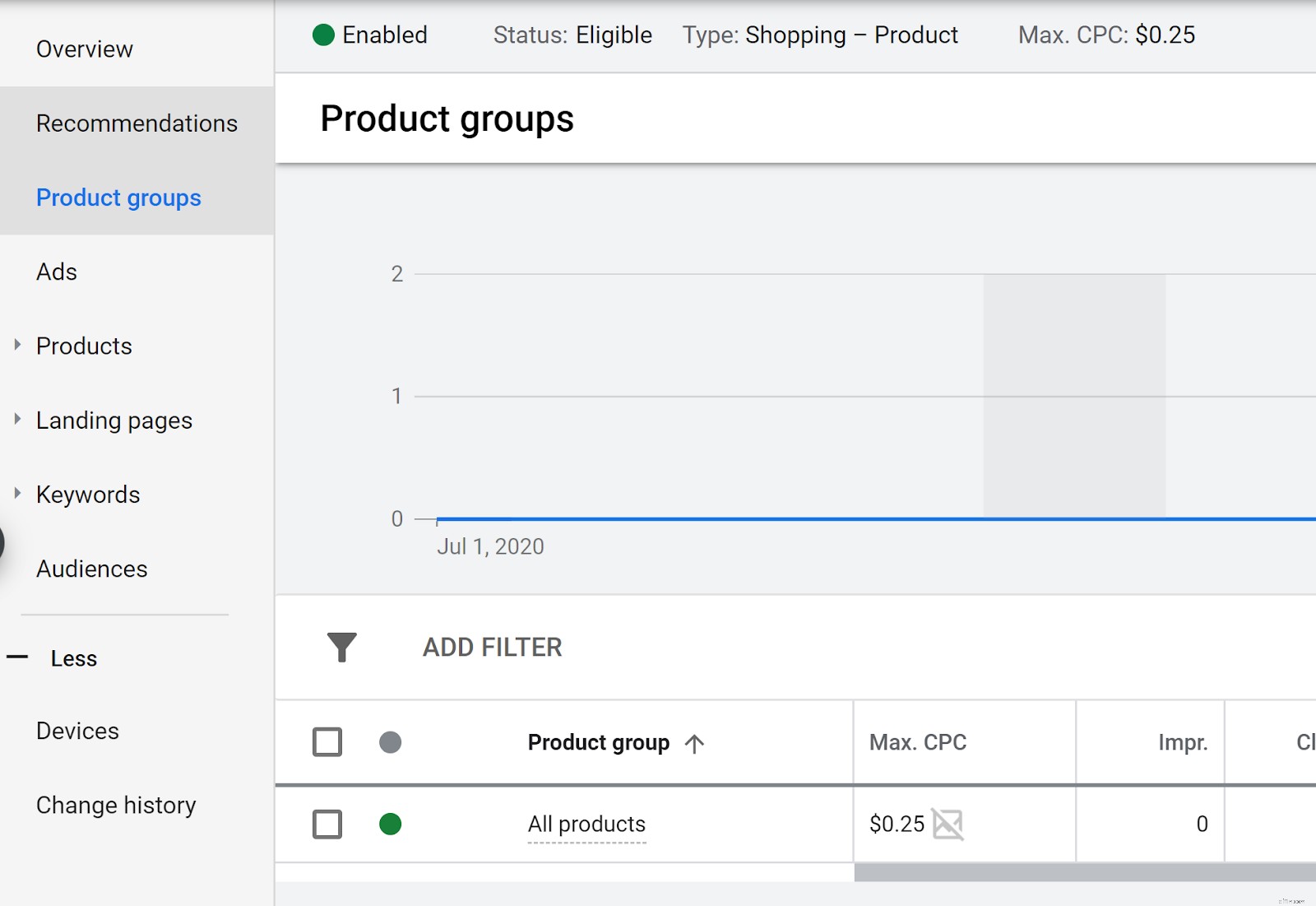
Task: Click the gray status dot in table header
Action: coord(392,741)
